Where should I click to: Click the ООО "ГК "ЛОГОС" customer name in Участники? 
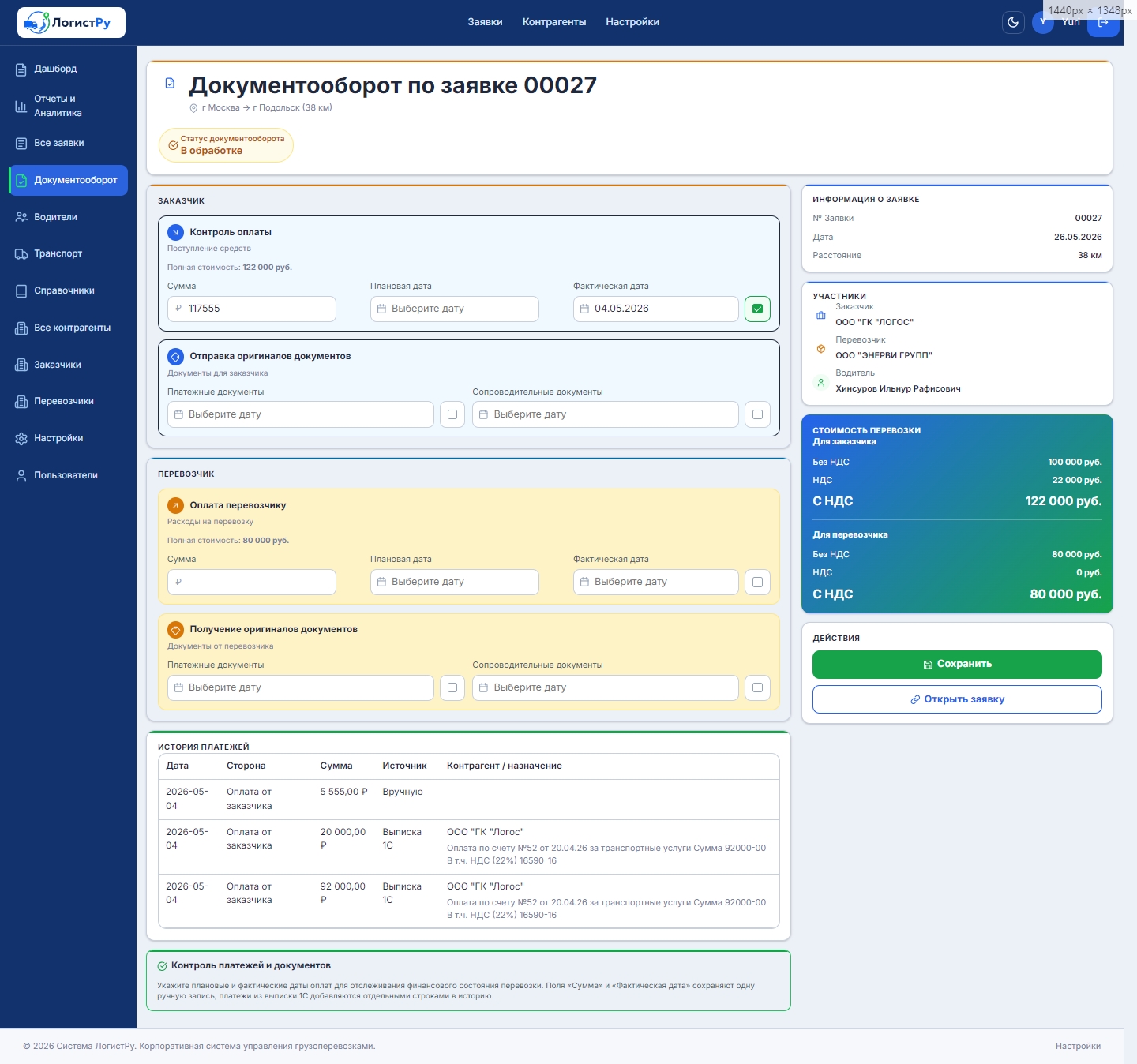874,322
